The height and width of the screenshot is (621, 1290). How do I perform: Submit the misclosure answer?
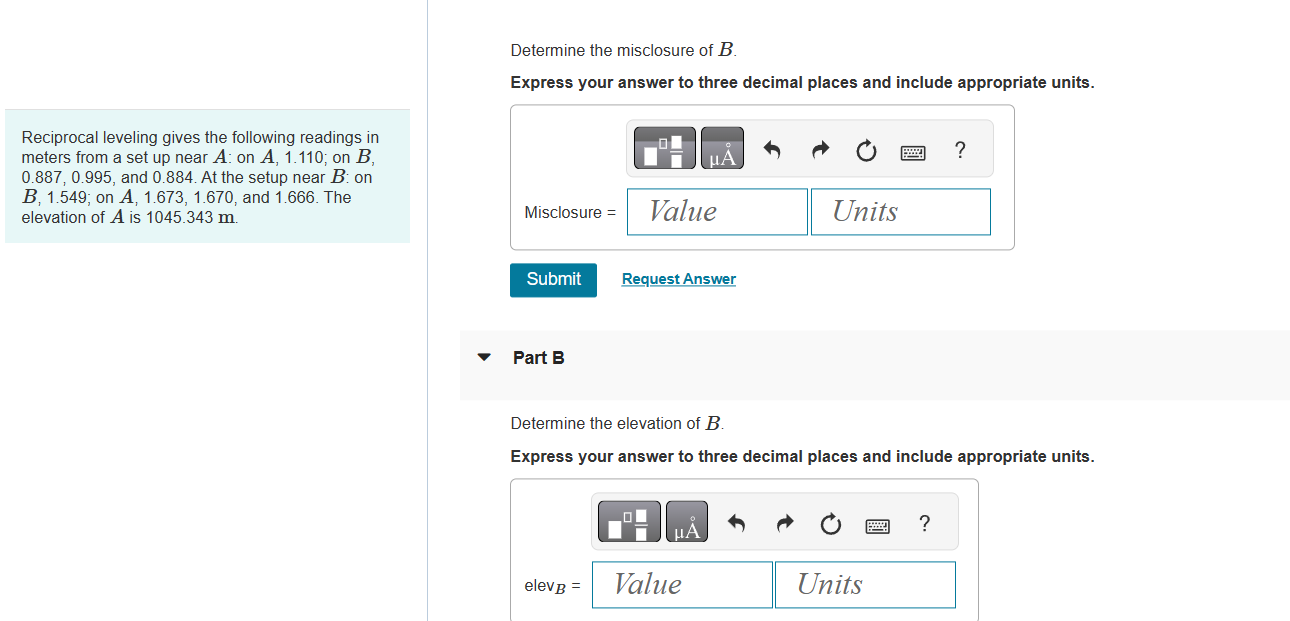click(553, 280)
